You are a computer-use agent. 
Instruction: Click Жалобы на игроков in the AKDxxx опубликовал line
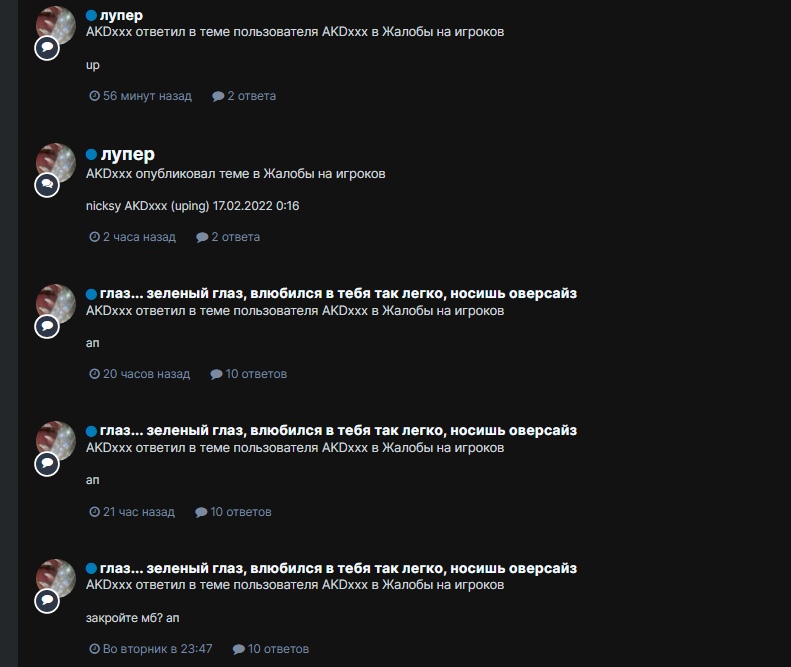[324, 174]
